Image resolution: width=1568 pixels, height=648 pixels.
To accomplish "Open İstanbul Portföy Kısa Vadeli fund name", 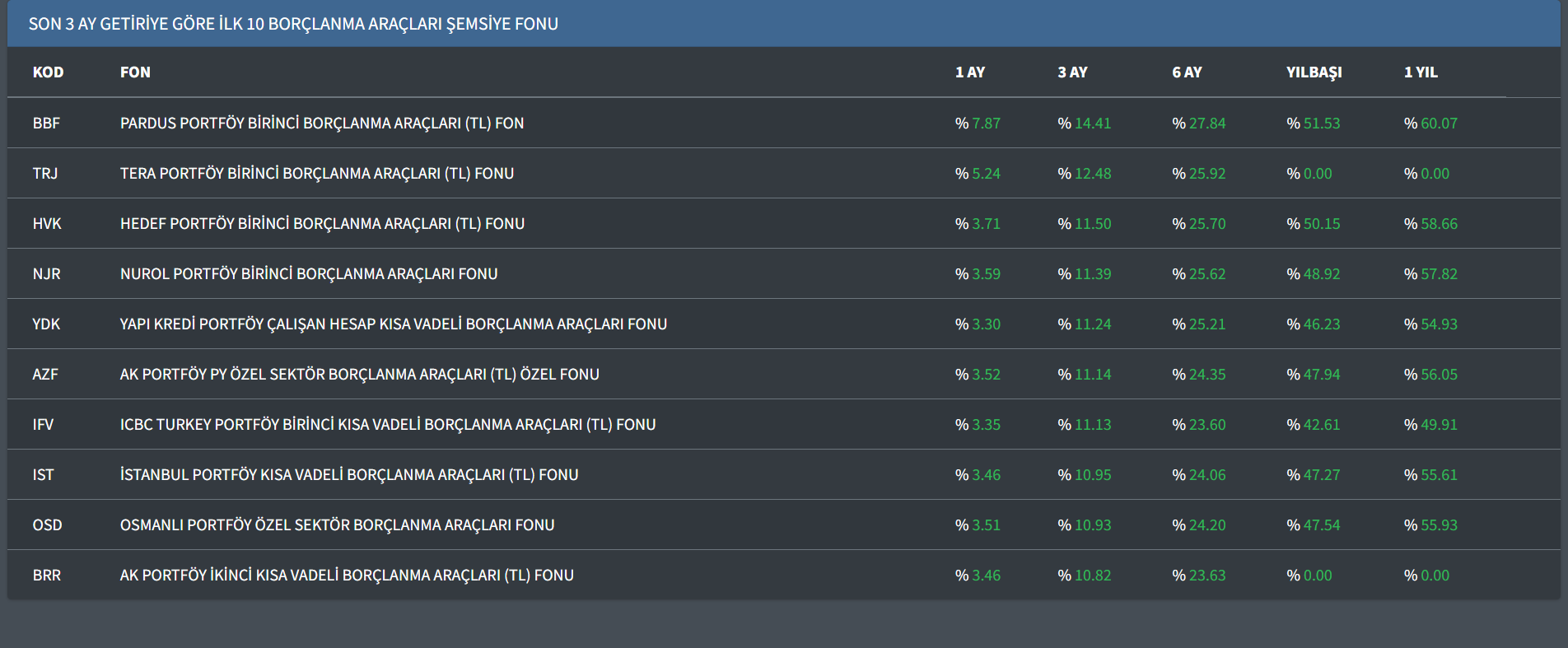I will tap(348, 475).
